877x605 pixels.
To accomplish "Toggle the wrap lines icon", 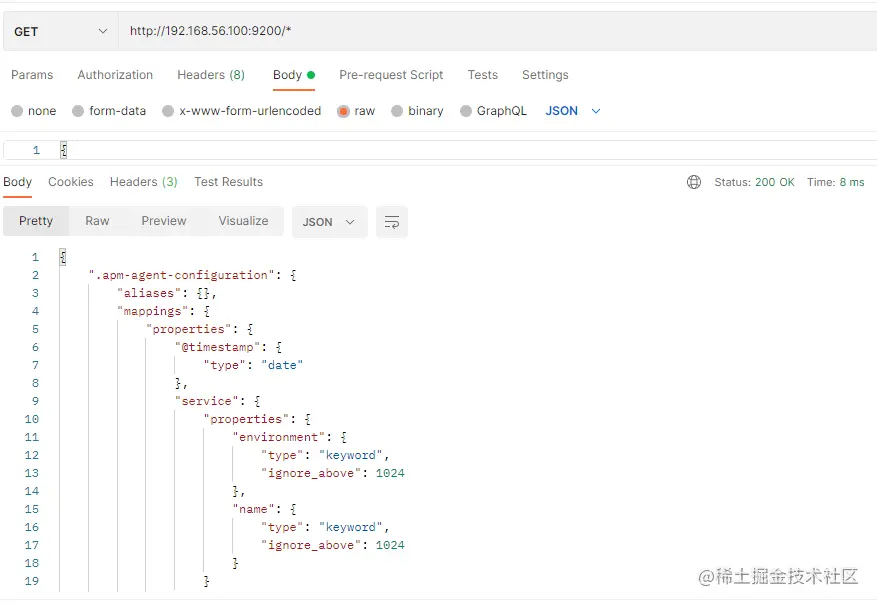I will coord(392,222).
